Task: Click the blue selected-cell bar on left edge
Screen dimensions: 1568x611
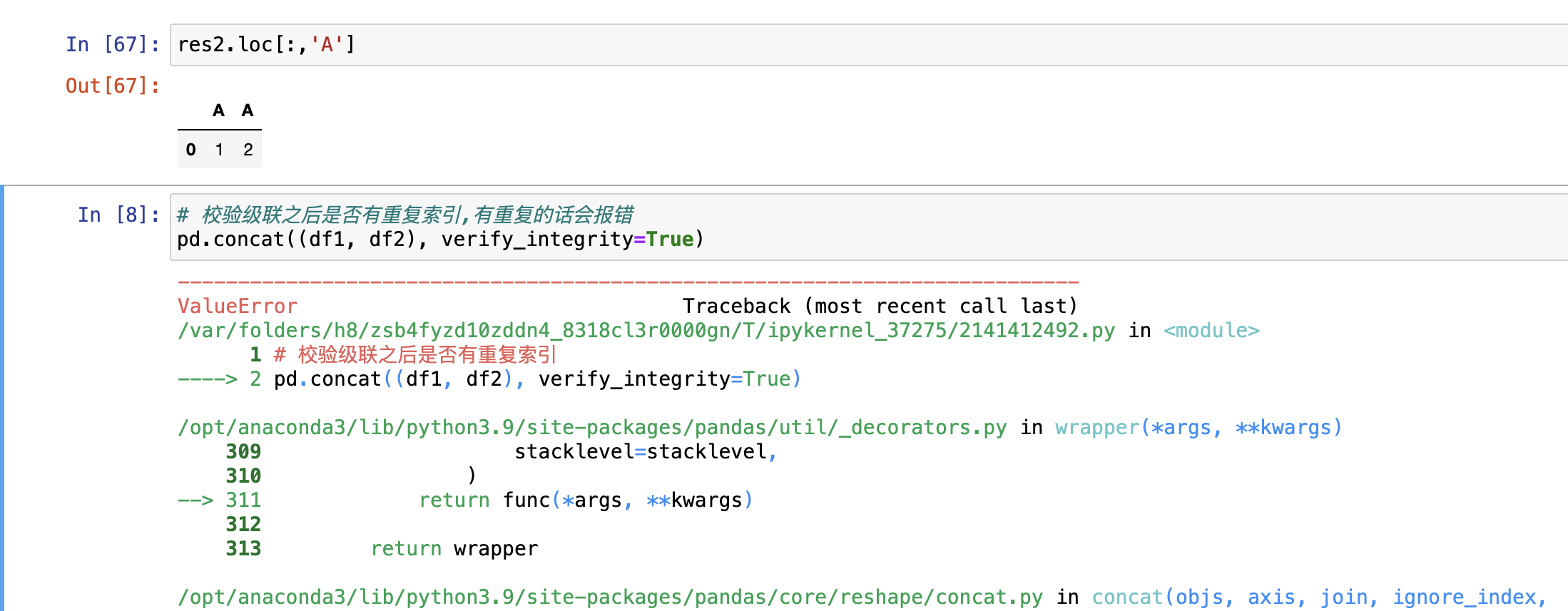Action: [x=2, y=398]
